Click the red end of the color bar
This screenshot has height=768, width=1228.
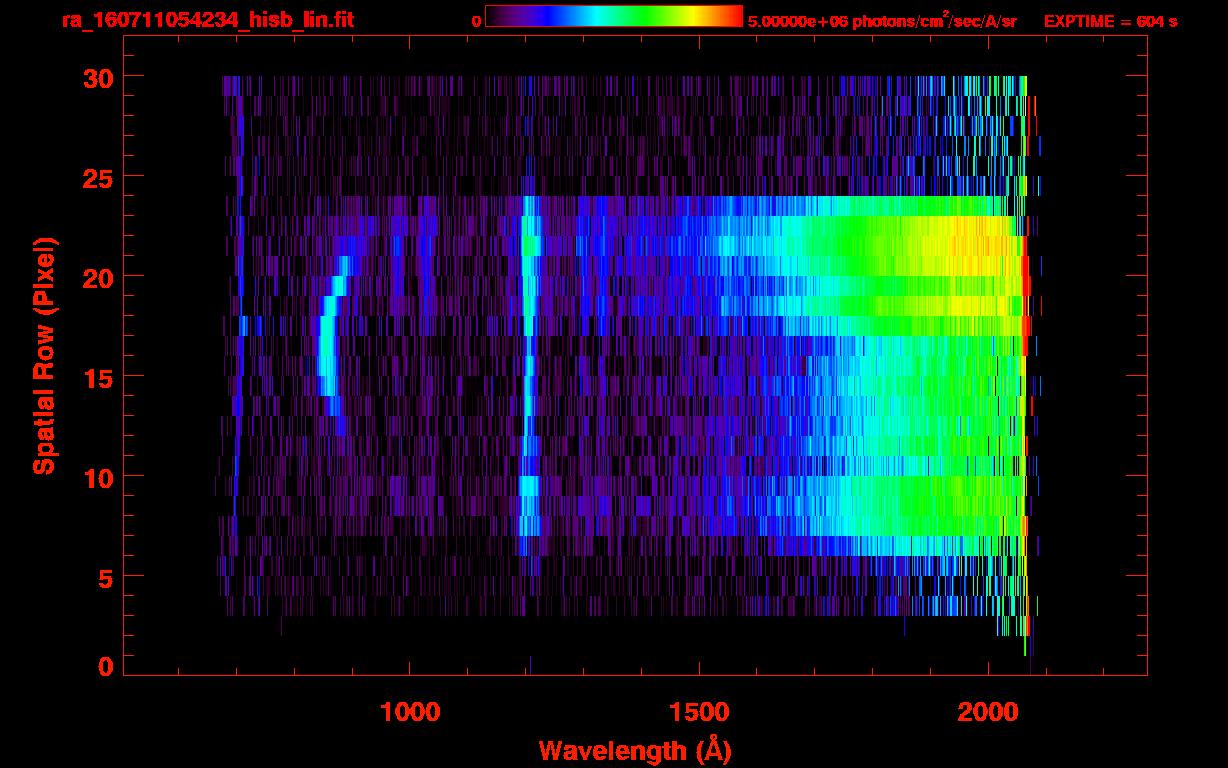732,16
